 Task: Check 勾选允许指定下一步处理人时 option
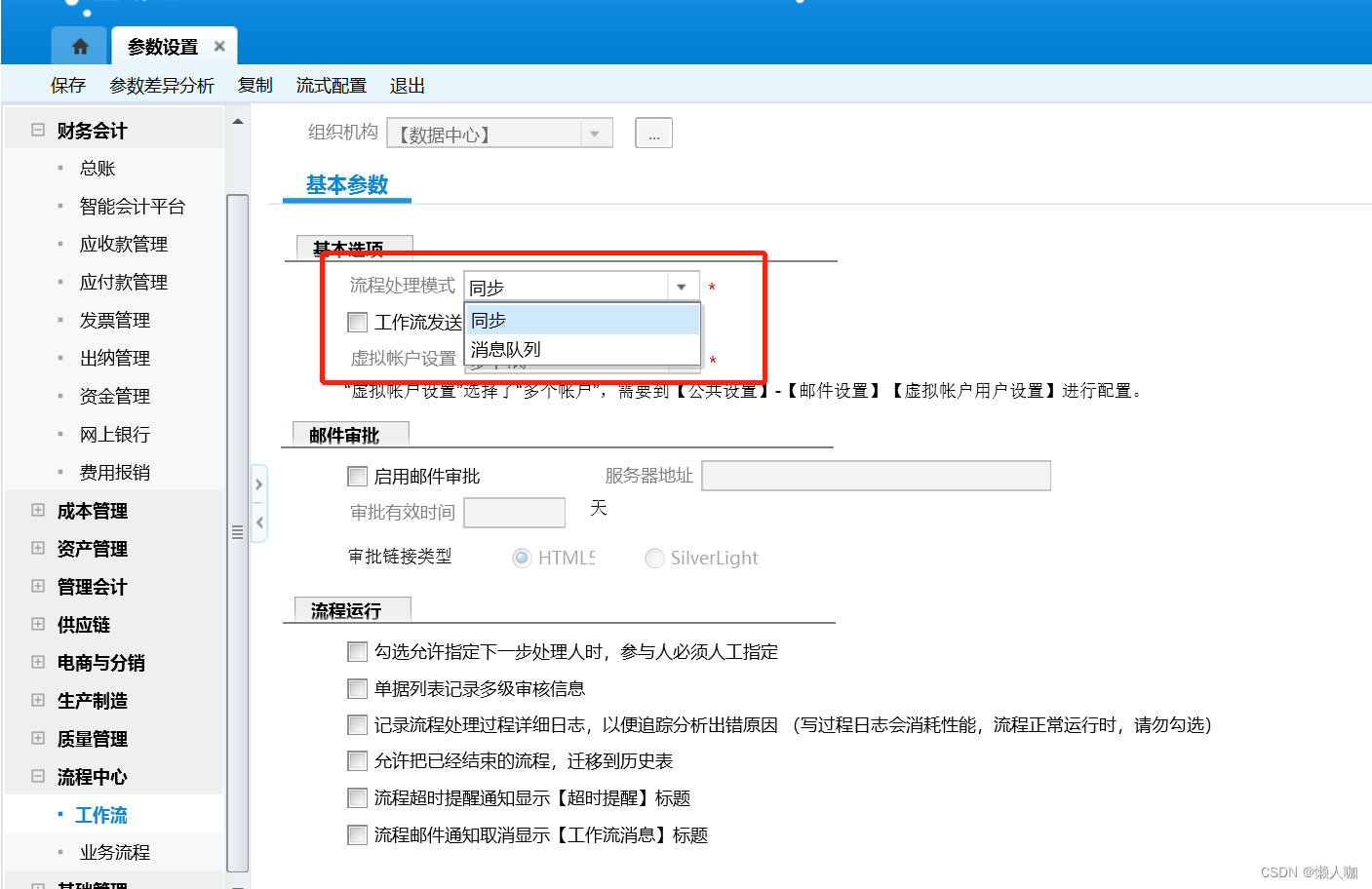tap(358, 651)
